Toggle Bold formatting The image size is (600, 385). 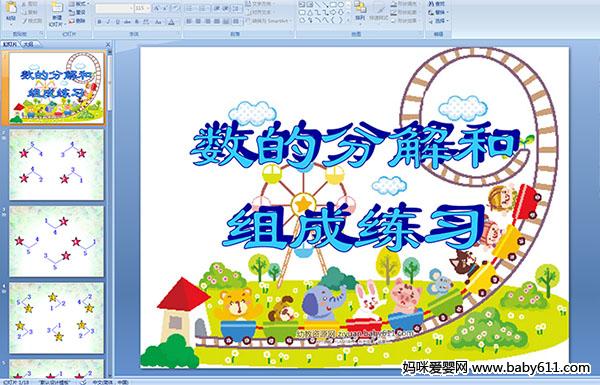100,22
